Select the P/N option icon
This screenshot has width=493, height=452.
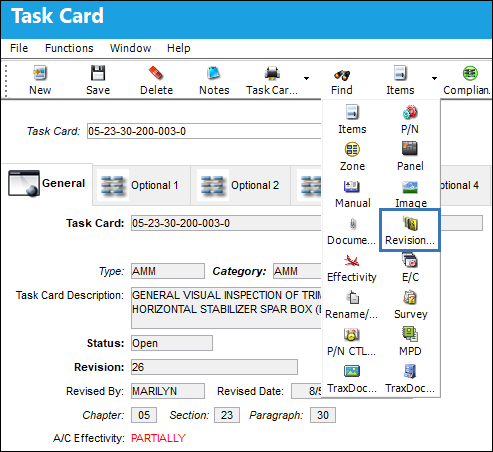(x=410, y=112)
